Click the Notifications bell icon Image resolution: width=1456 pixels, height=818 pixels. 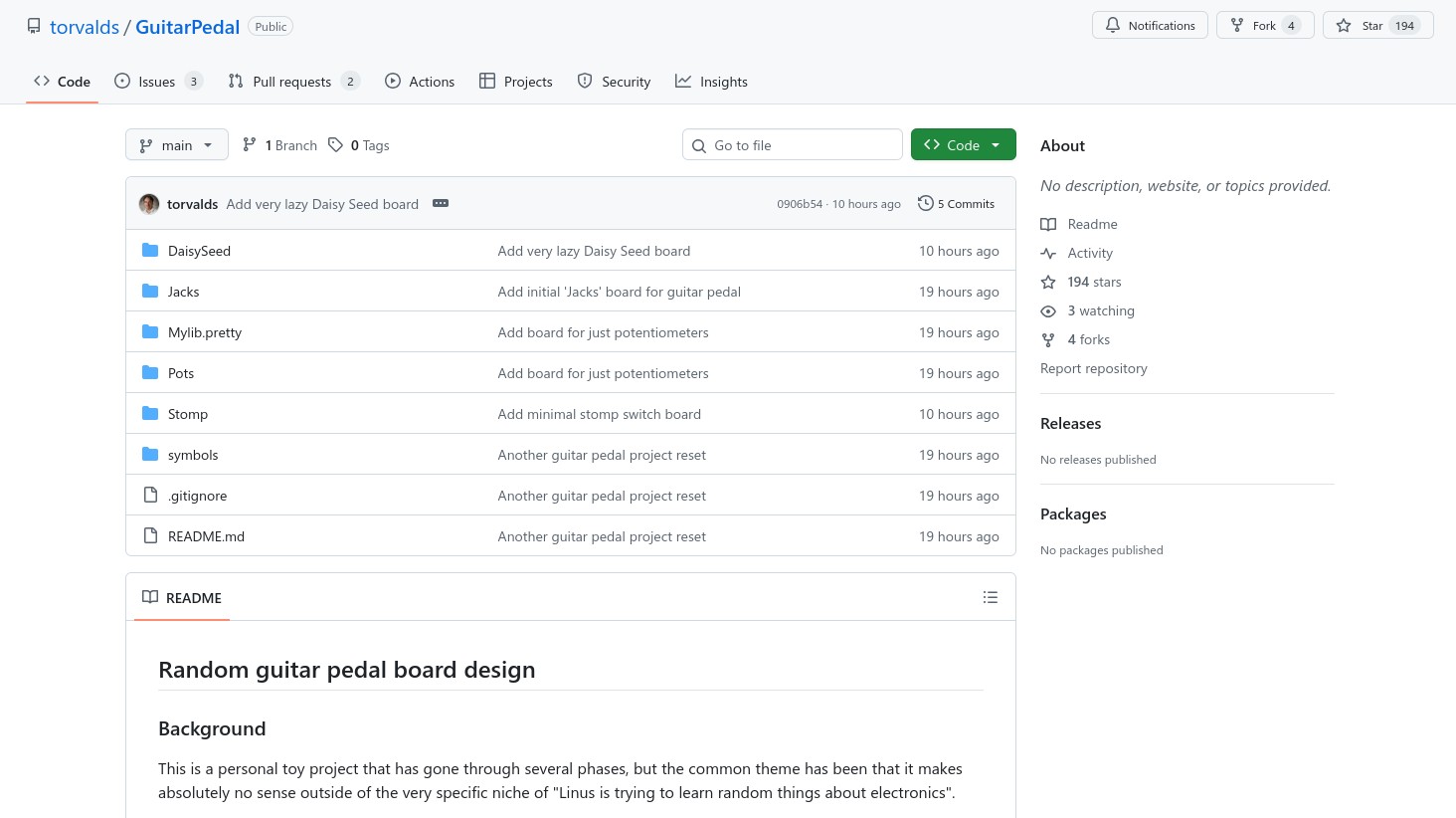(1113, 25)
